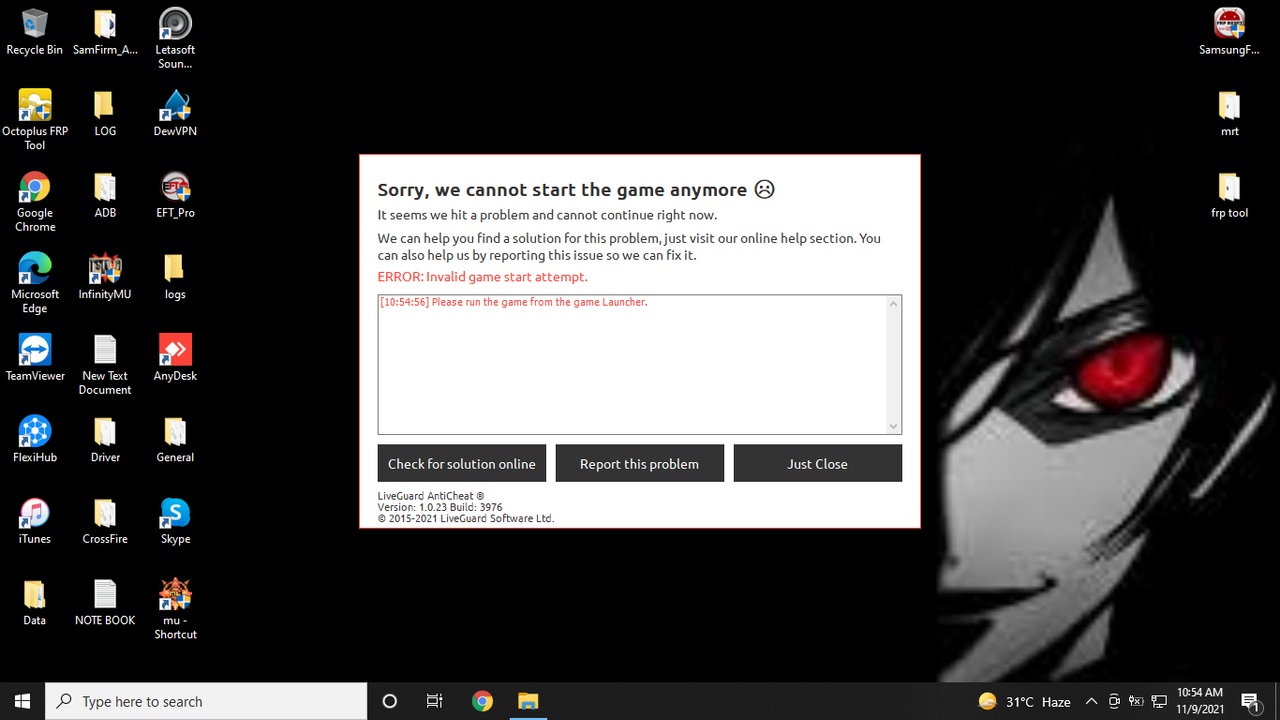Select the ADB folder icon
This screenshot has width=1280, height=720.
(x=105, y=194)
